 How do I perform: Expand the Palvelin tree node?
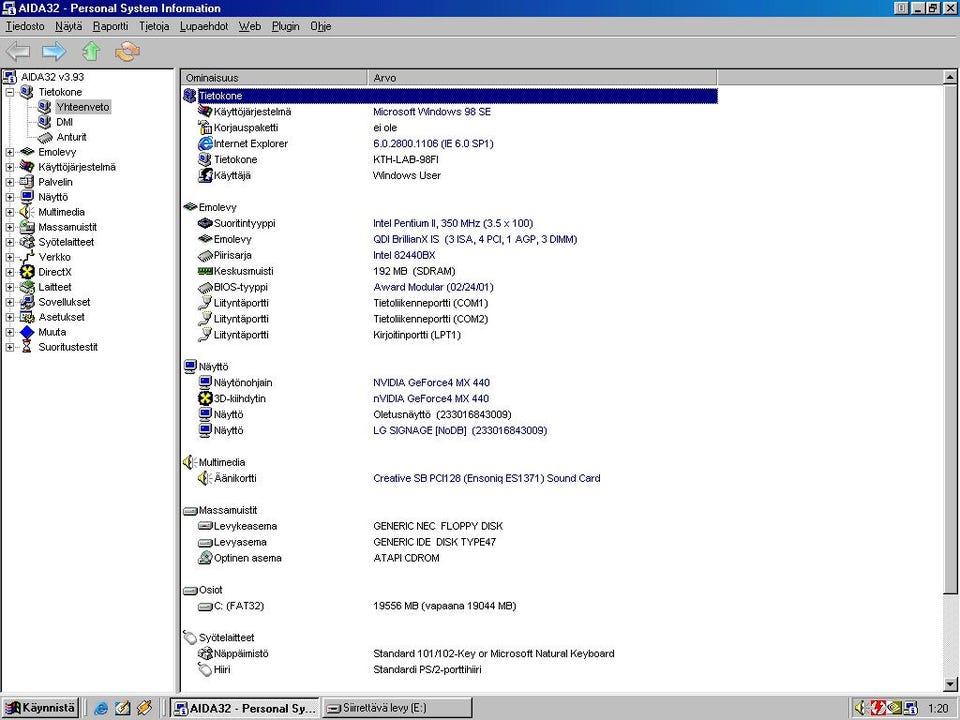click(10, 182)
